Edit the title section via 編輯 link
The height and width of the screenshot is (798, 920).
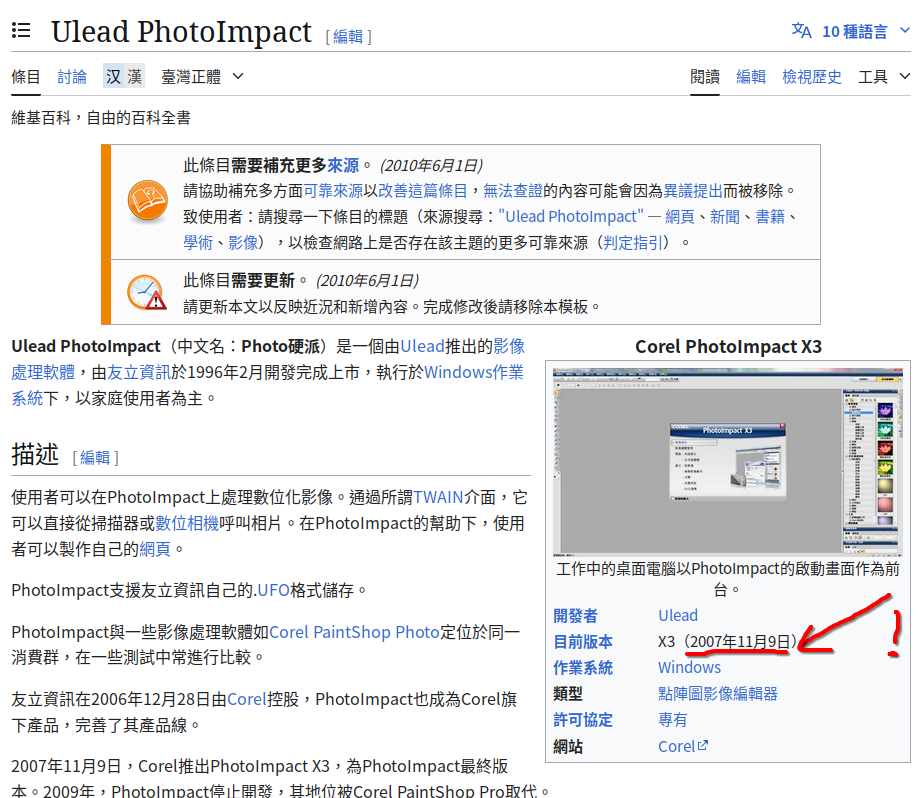point(349,37)
